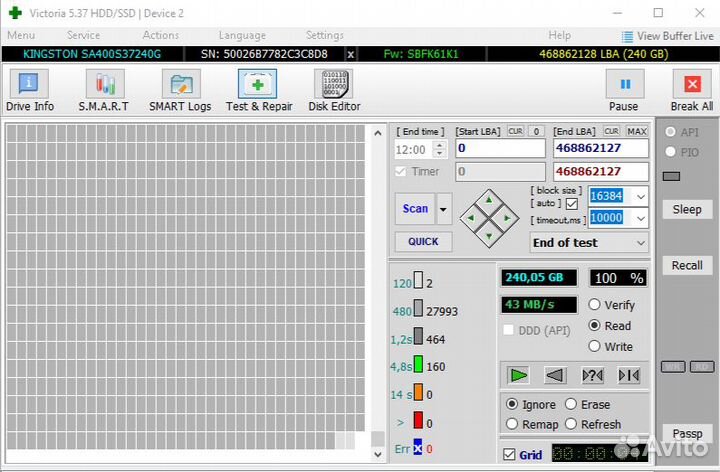Open the S.M.A.R.T tab icon
The height and width of the screenshot is (472, 720).
103,90
